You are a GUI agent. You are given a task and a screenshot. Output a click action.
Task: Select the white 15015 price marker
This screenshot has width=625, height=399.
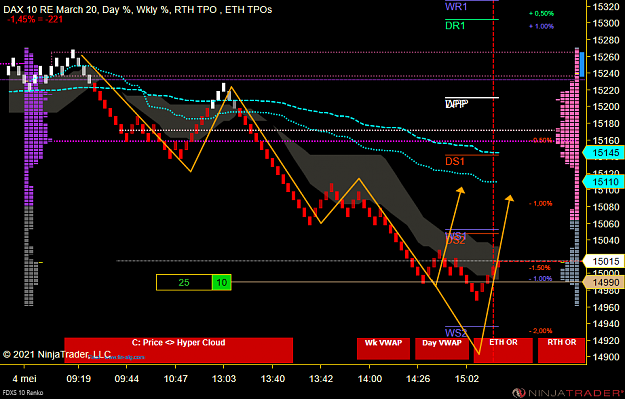[603, 261]
